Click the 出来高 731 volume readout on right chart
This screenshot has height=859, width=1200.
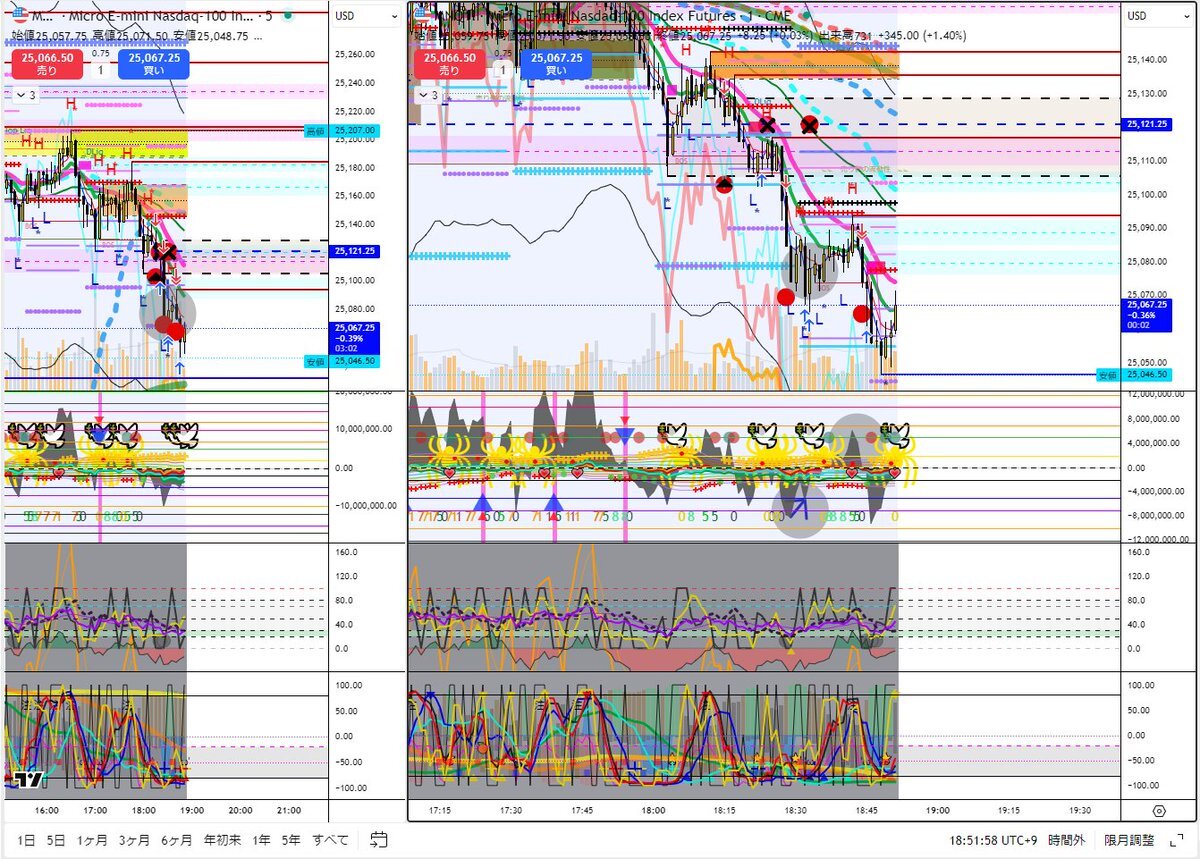click(x=847, y=36)
